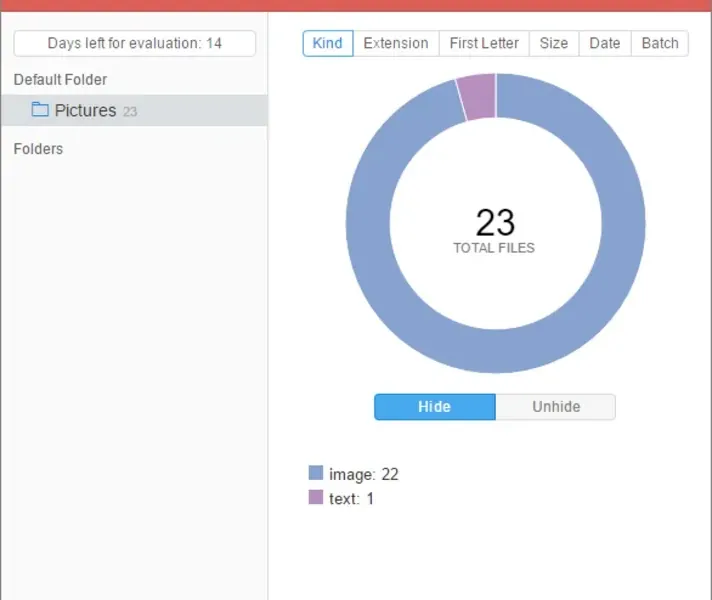Select the purple text segment of the donut chart

tap(478, 97)
